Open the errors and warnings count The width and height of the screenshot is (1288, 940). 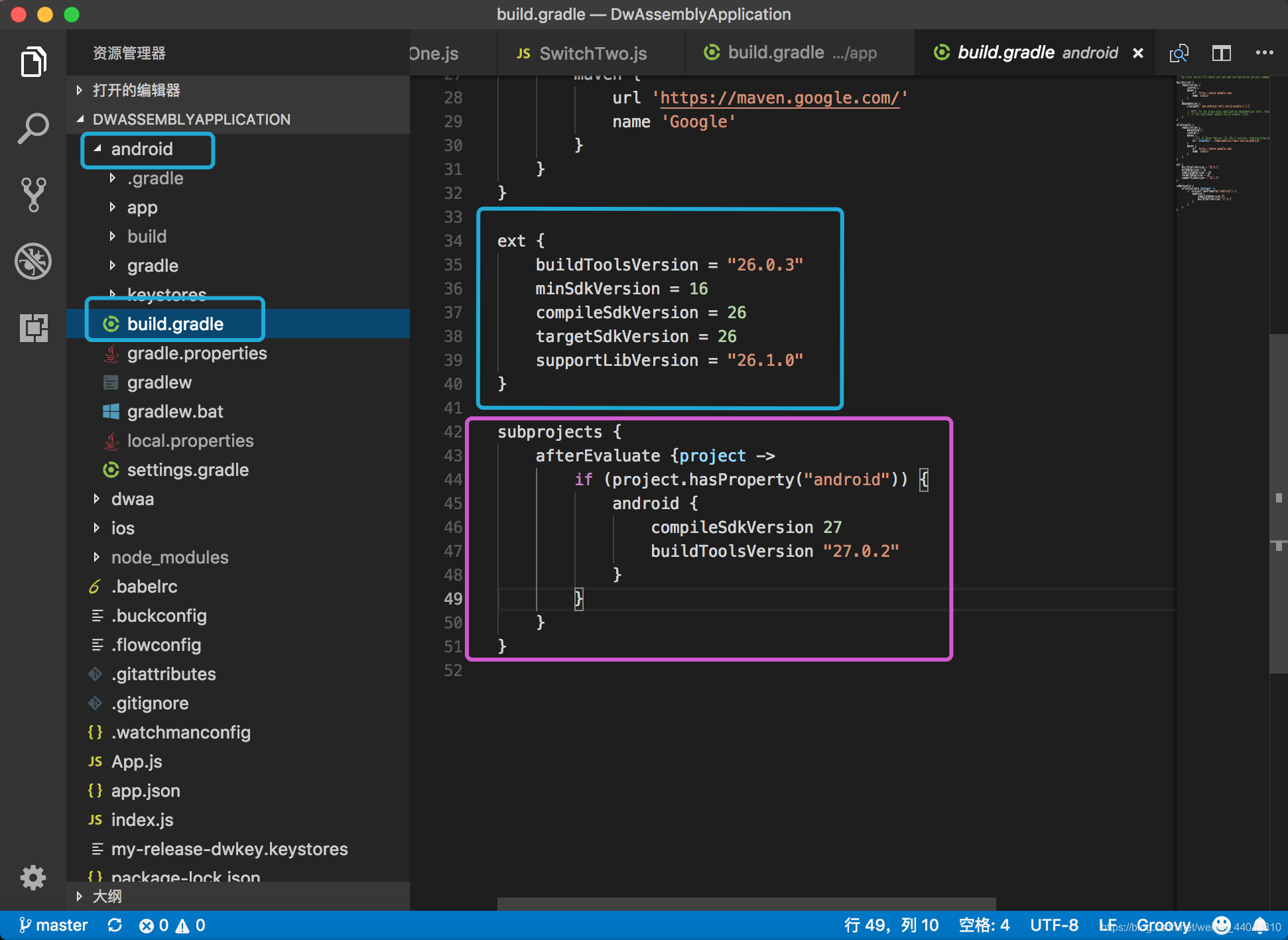172,925
